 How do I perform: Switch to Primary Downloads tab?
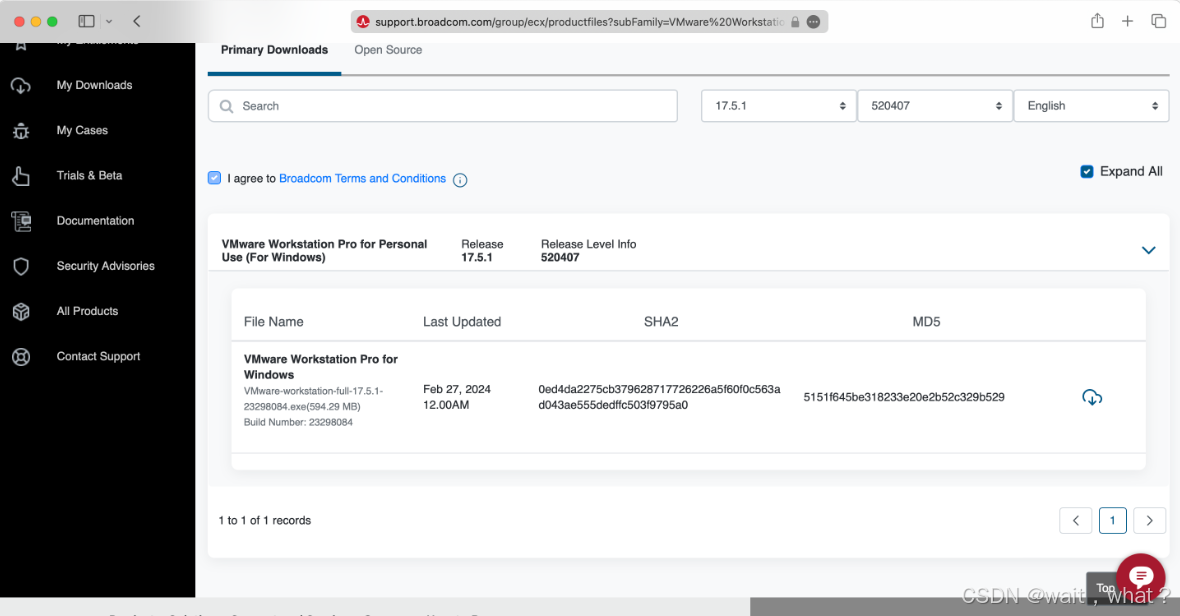coord(274,50)
